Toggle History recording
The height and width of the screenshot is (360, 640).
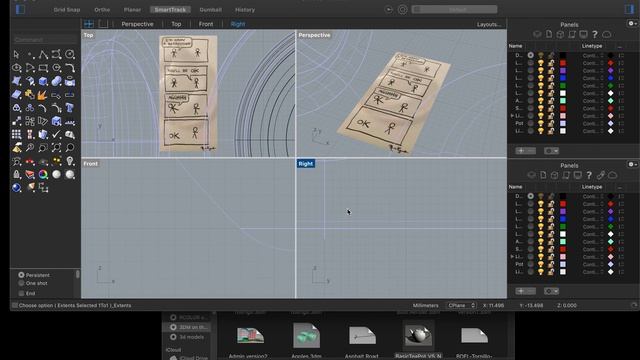[x=245, y=9]
